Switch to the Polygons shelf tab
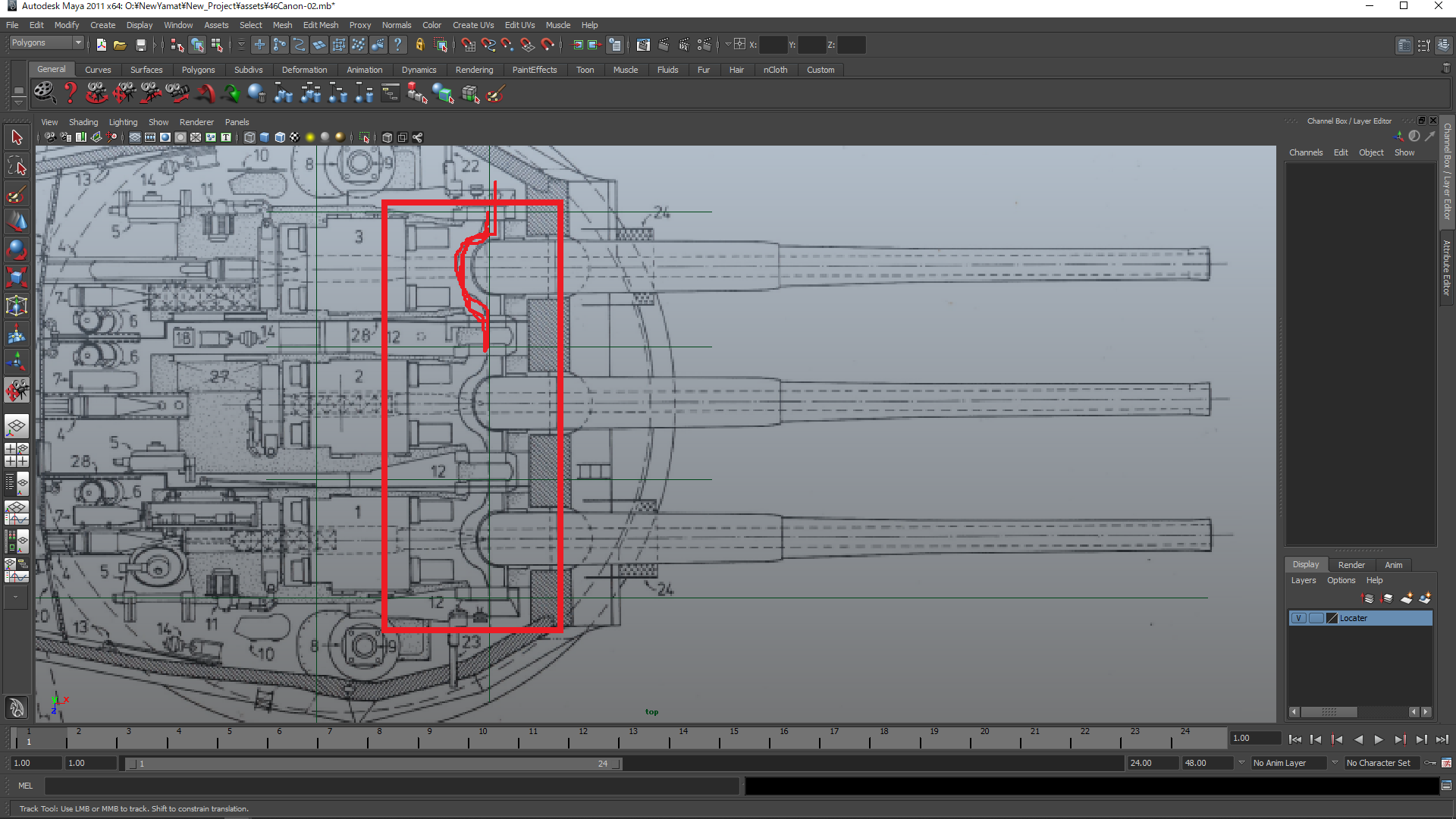Image resolution: width=1456 pixels, height=819 pixels. [198, 70]
